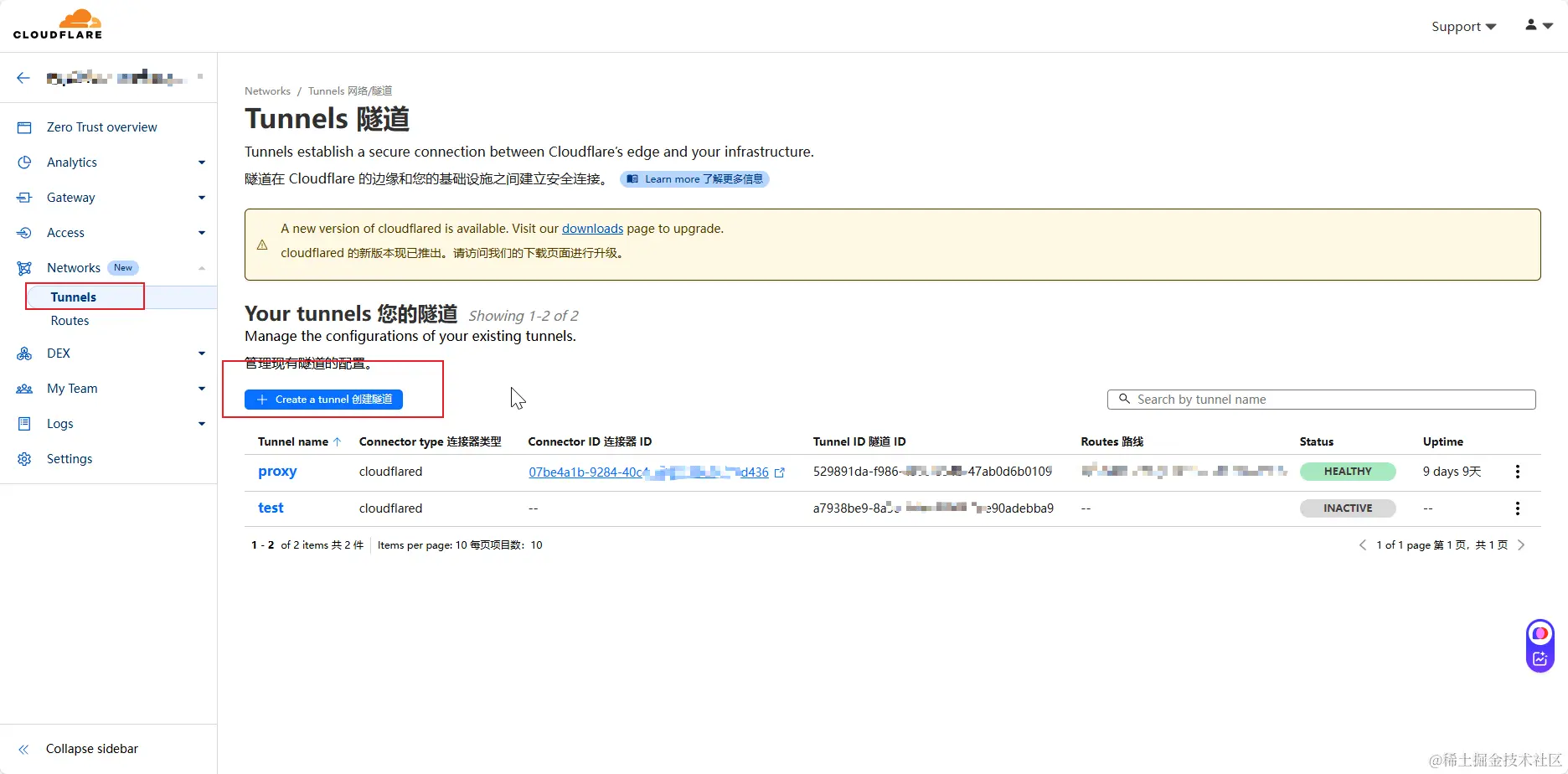Screen dimensions: 1568x774
Task: Expand the Analytics menu arrow
Action: [202, 163]
